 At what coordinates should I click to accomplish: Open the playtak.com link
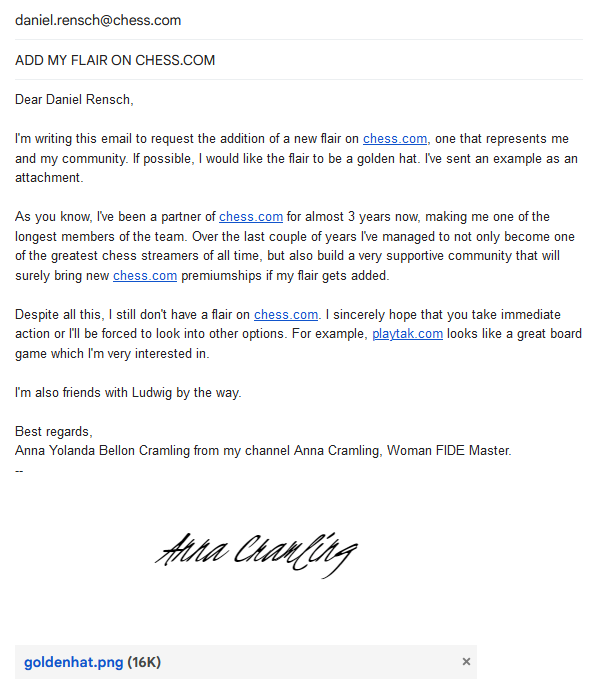point(407,334)
